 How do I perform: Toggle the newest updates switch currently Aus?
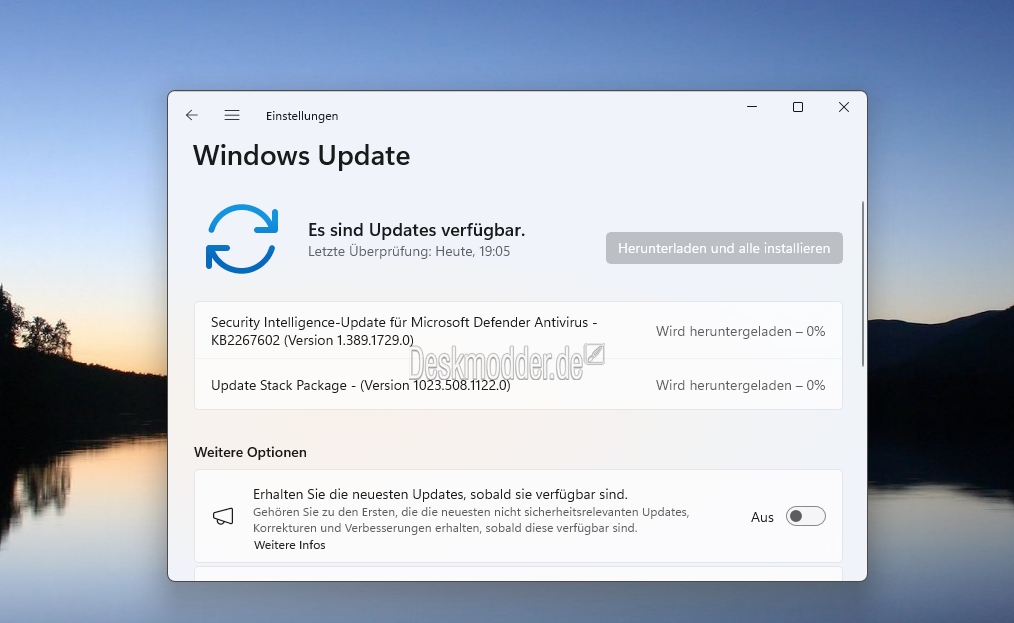click(x=805, y=516)
